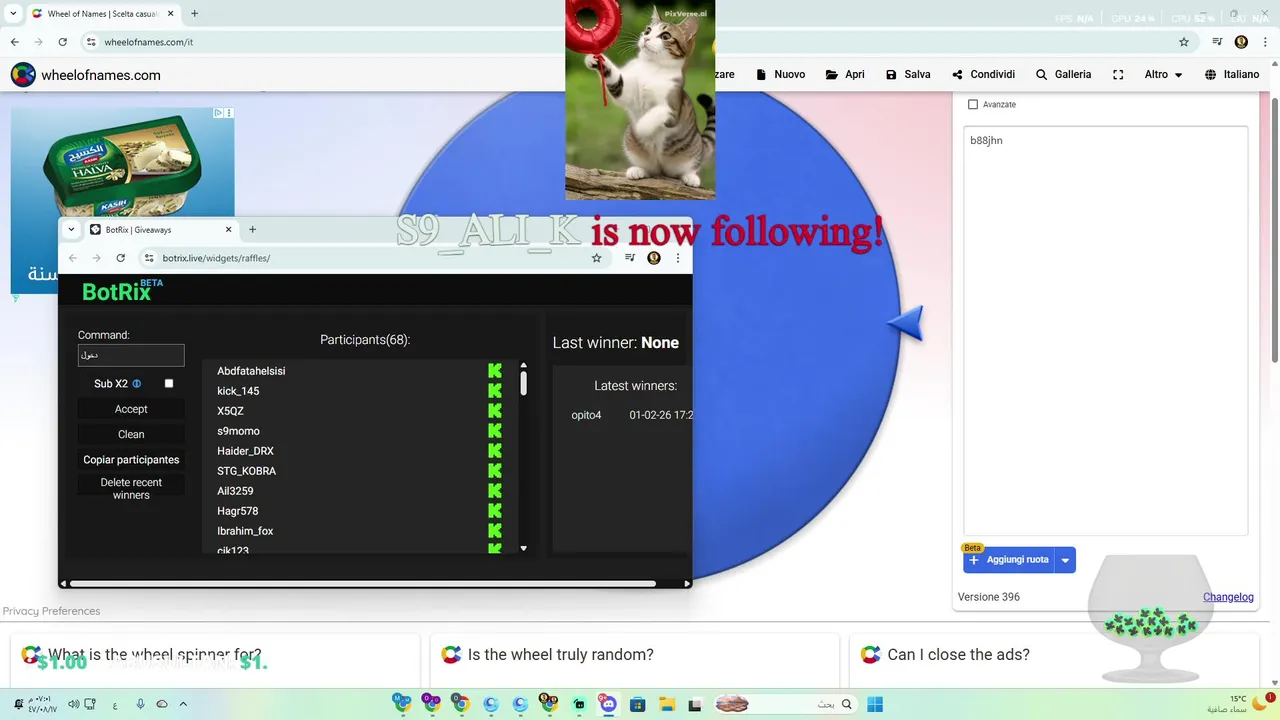Screen dimensions: 1280x720
Task: Expand the Aggiungi ruota dropdown arrow
Action: (x=1066, y=560)
